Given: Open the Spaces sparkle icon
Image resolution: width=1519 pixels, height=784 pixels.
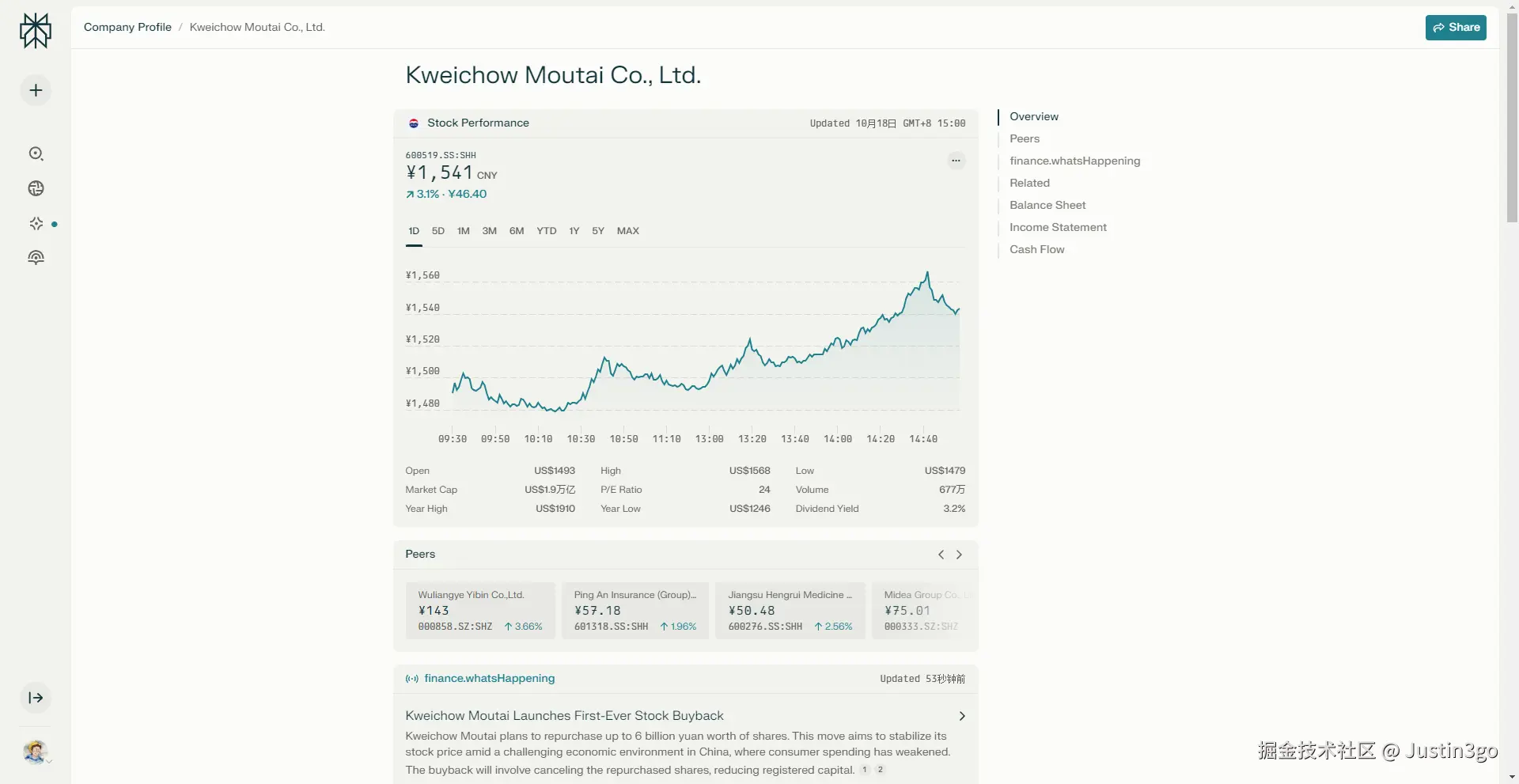Looking at the screenshot, I should point(36,224).
